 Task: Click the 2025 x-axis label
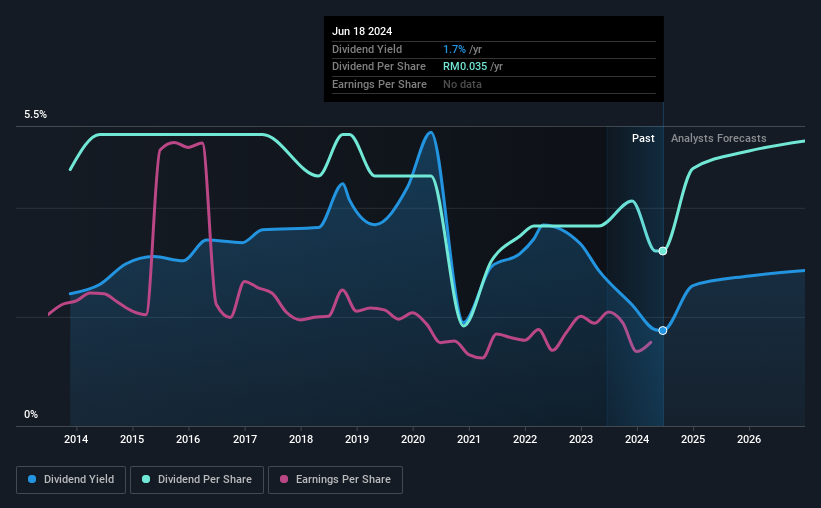coord(693,439)
